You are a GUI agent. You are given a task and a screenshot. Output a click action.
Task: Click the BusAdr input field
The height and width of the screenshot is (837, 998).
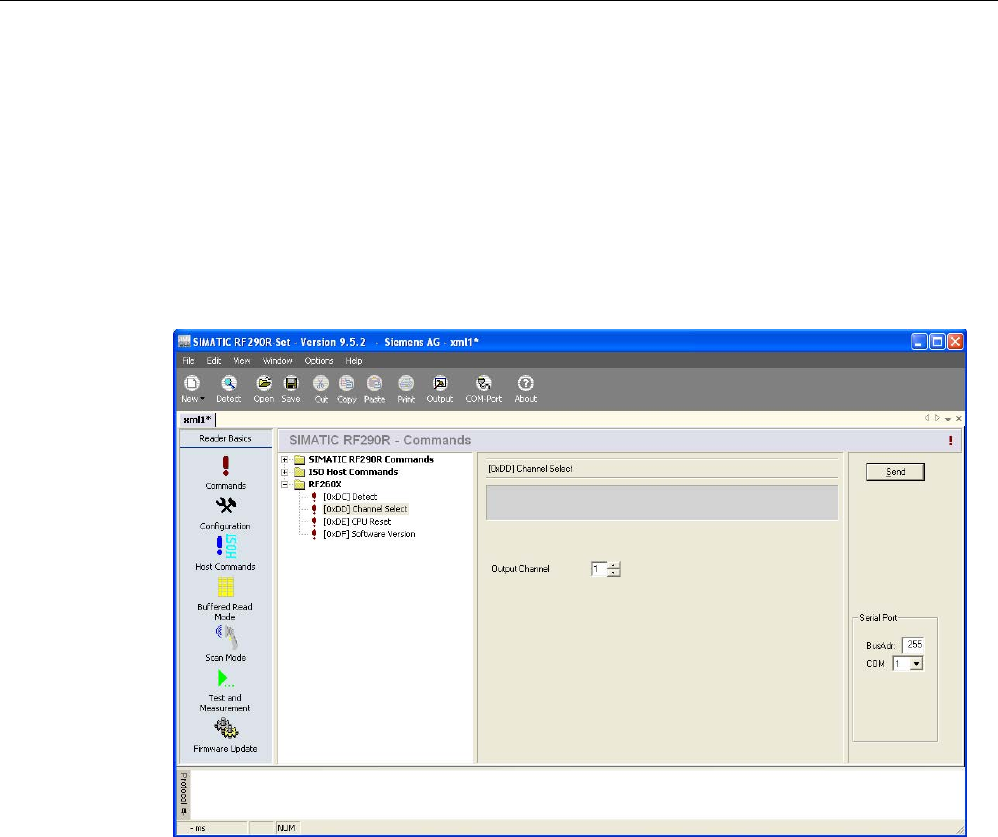tap(913, 645)
